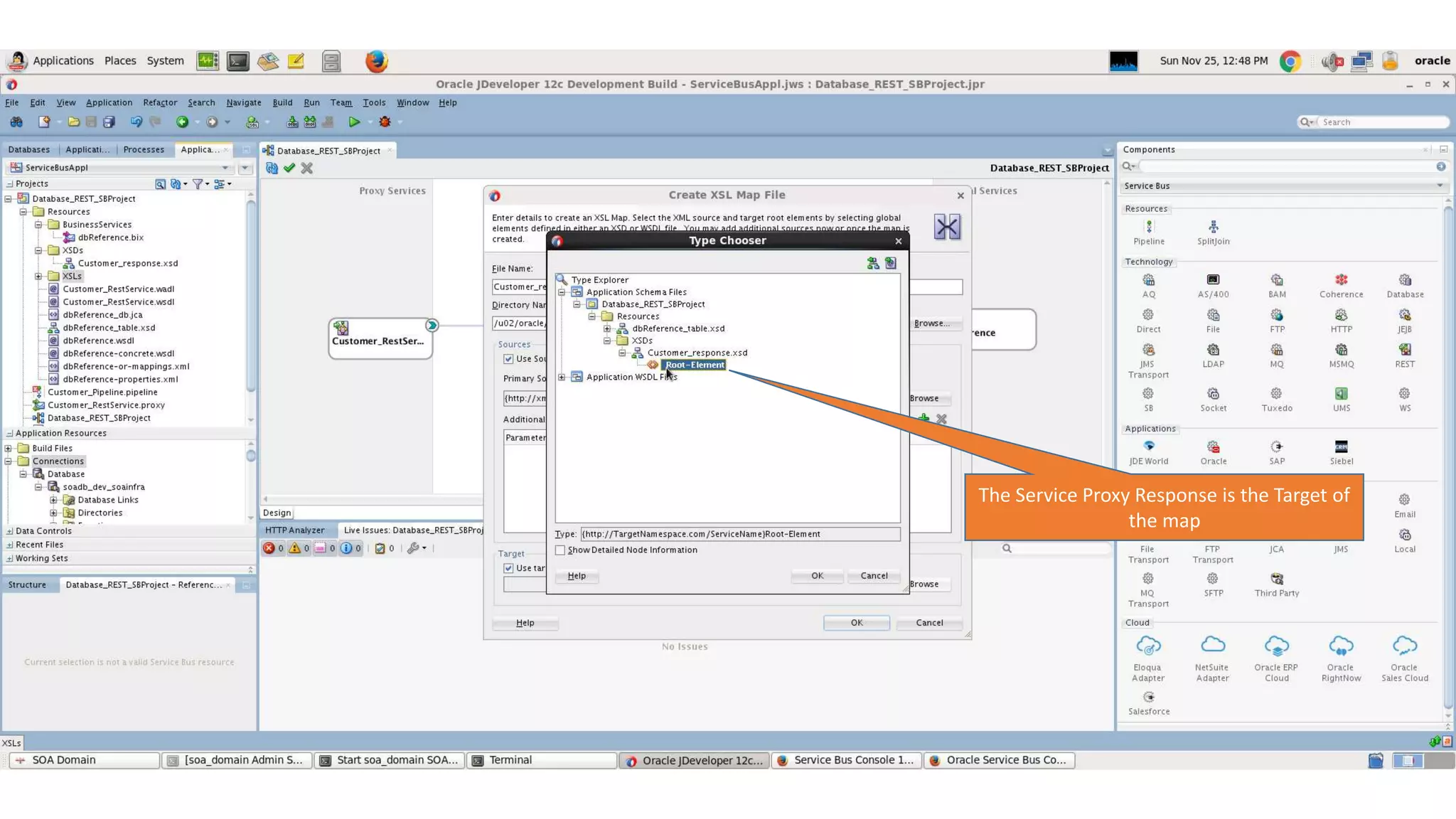The width and height of the screenshot is (1456, 819).
Task: Select dbReference.bix in Projects tree
Action: [111, 237]
